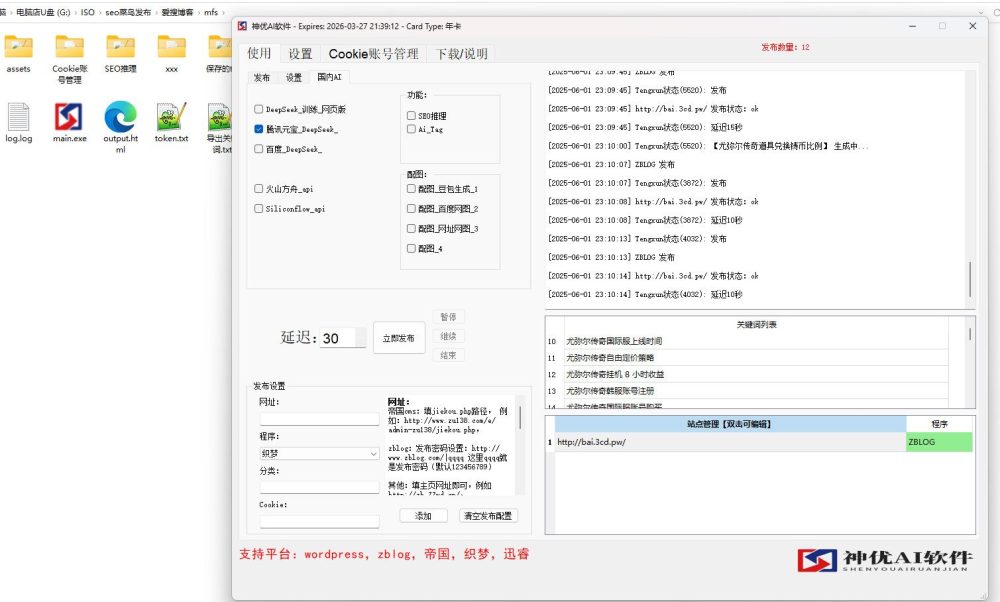Select keyword row 尤弥尔传奇自由定价策略
1000x602 pixels.
pyautogui.click(x=757, y=358)
